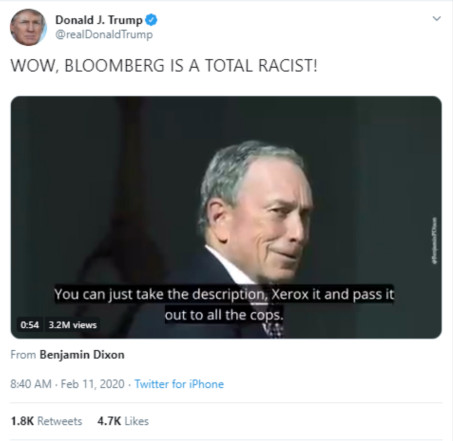Screen dimensions: 453x441
Task: View the 4.7K Likes list
Action: click(123, 421)
